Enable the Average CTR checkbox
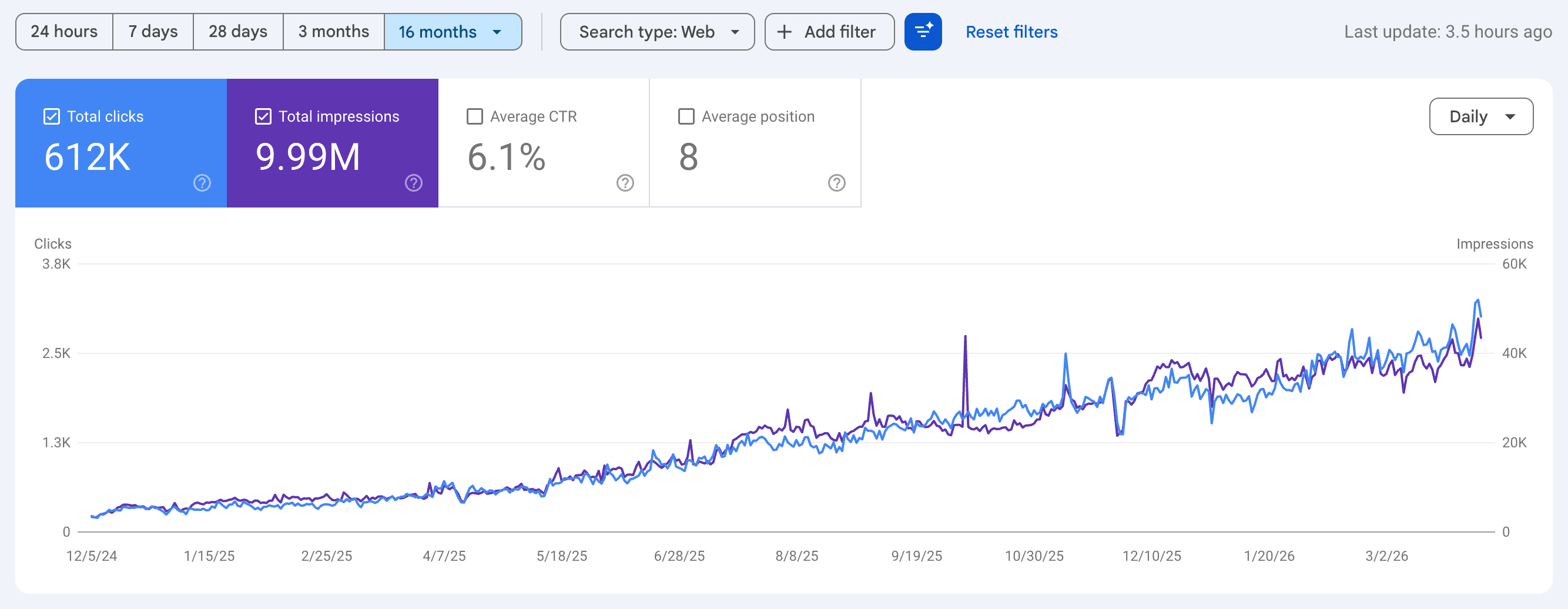Viewport: 1568px width, 609px height. click(475, 116)
